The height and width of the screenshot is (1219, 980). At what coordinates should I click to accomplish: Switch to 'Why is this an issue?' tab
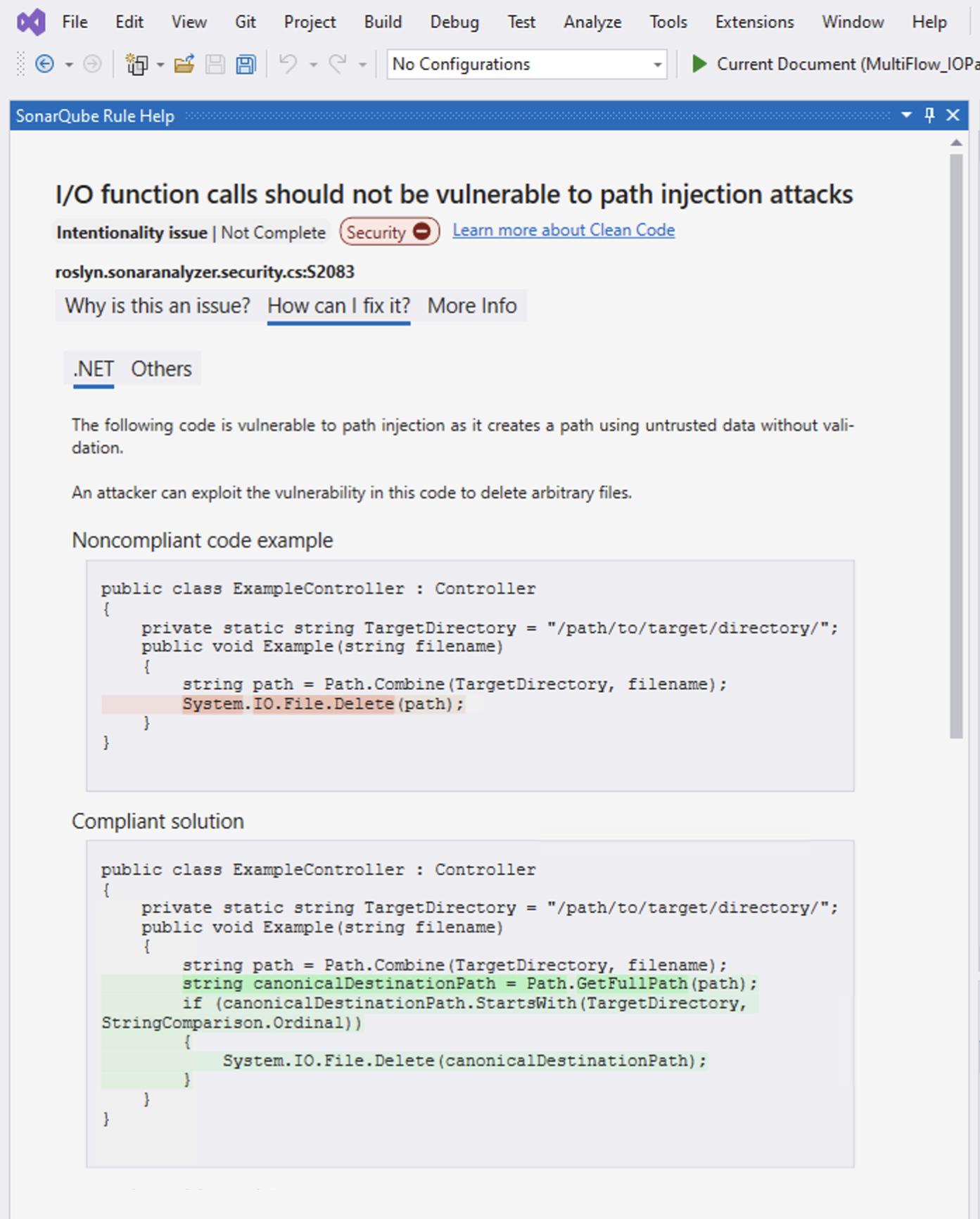(x=158, y=306)
